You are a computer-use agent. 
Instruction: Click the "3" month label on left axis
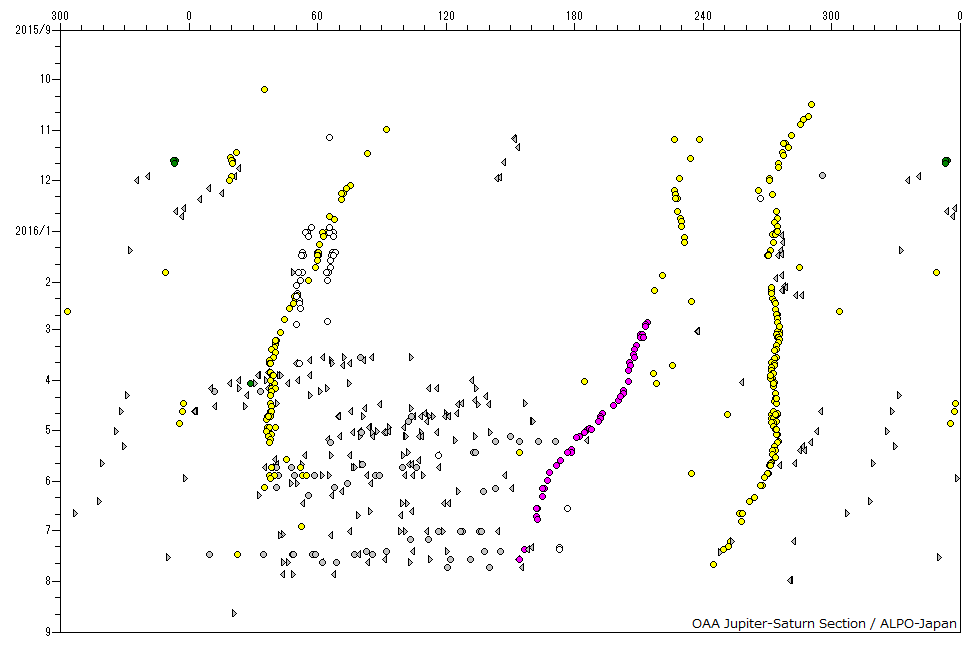pyautogui.click(x=48, y=329)
